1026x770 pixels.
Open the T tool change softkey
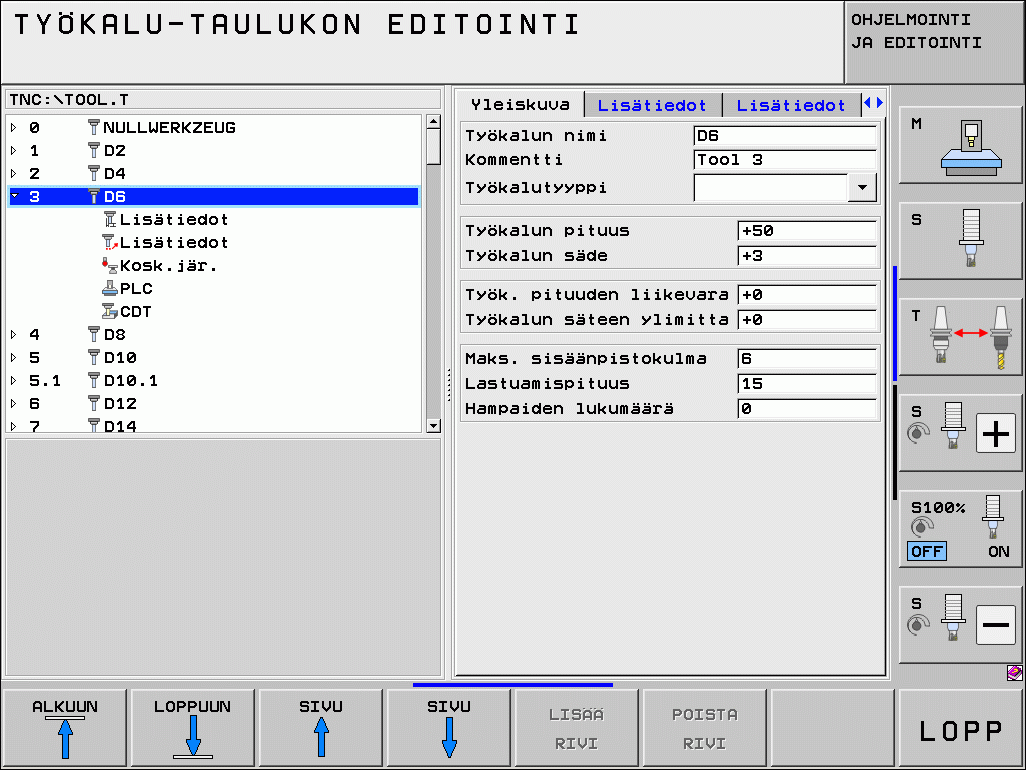(x=960, y=337)
